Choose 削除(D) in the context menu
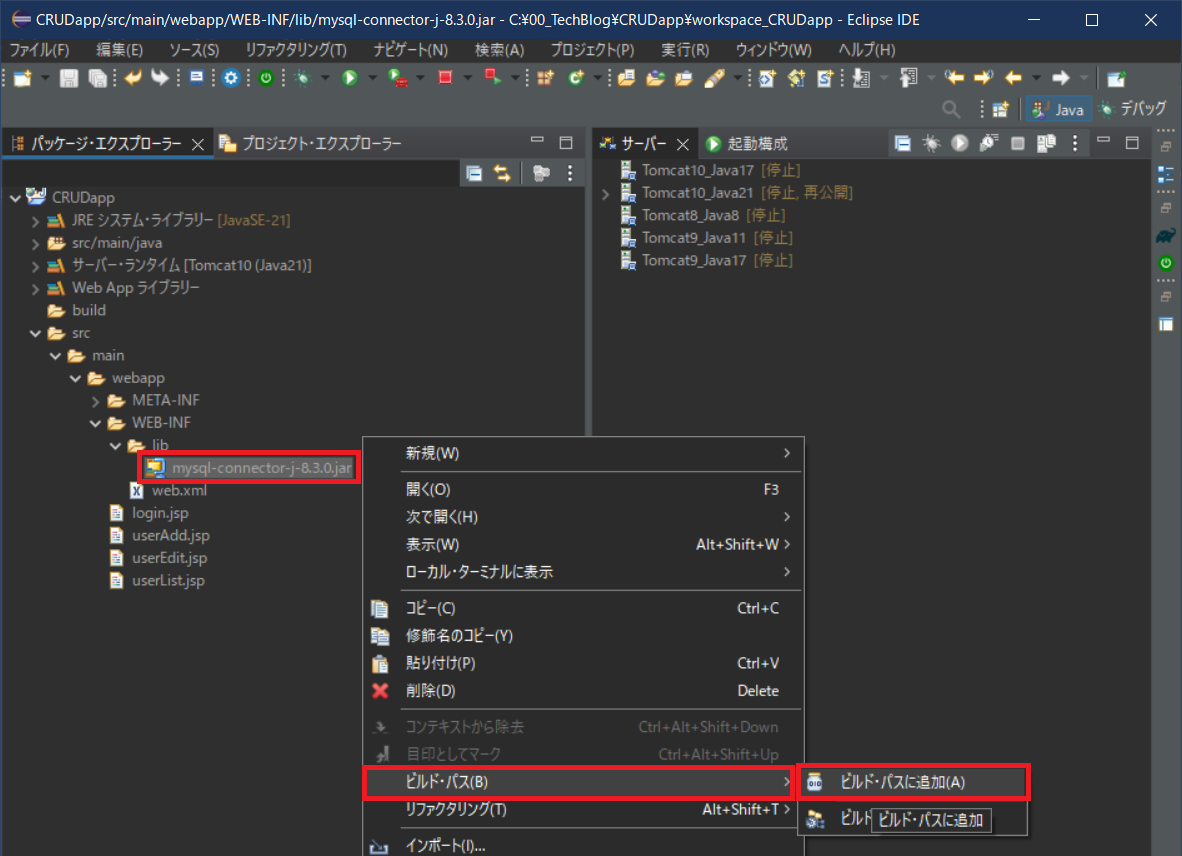The height and width of the screenshot is (856, 1182). coord(583,691)
